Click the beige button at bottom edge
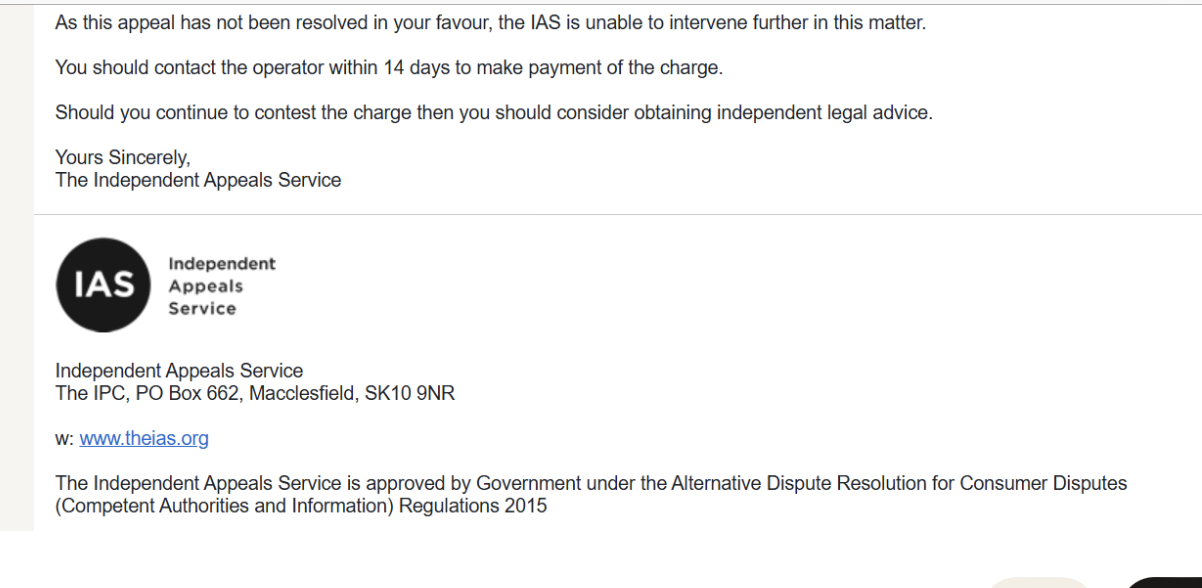Image resolution: width=1202 pixels, height=588 pixels. 1040,583
